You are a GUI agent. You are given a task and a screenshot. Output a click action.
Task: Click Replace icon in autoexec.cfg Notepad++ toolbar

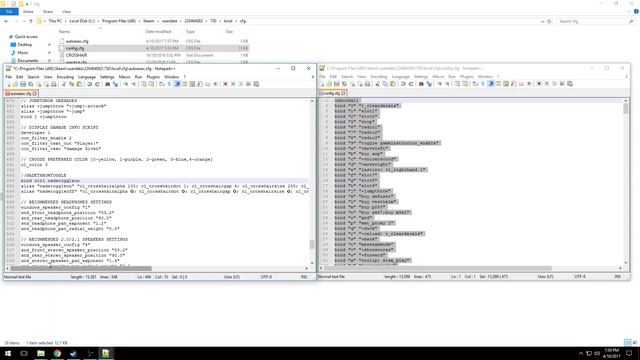point(115,84)
